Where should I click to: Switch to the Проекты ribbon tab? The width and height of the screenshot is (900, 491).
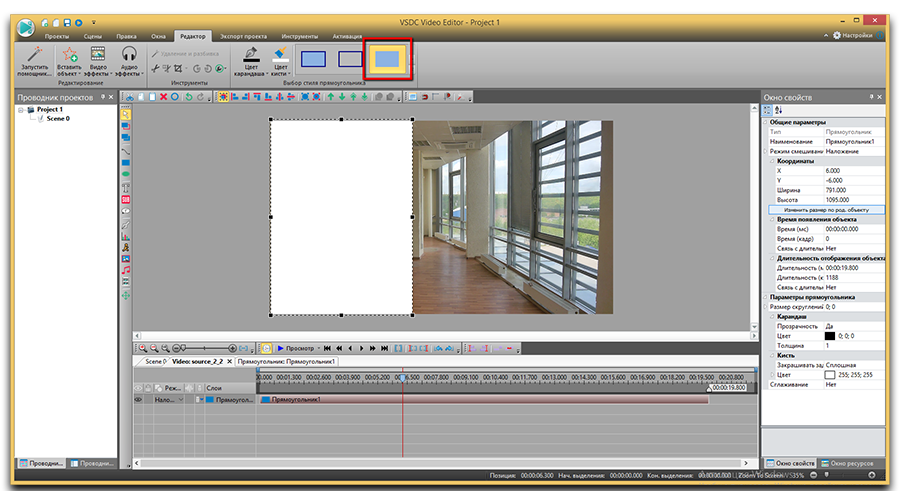pyautogui.click(x=57, y=36)
